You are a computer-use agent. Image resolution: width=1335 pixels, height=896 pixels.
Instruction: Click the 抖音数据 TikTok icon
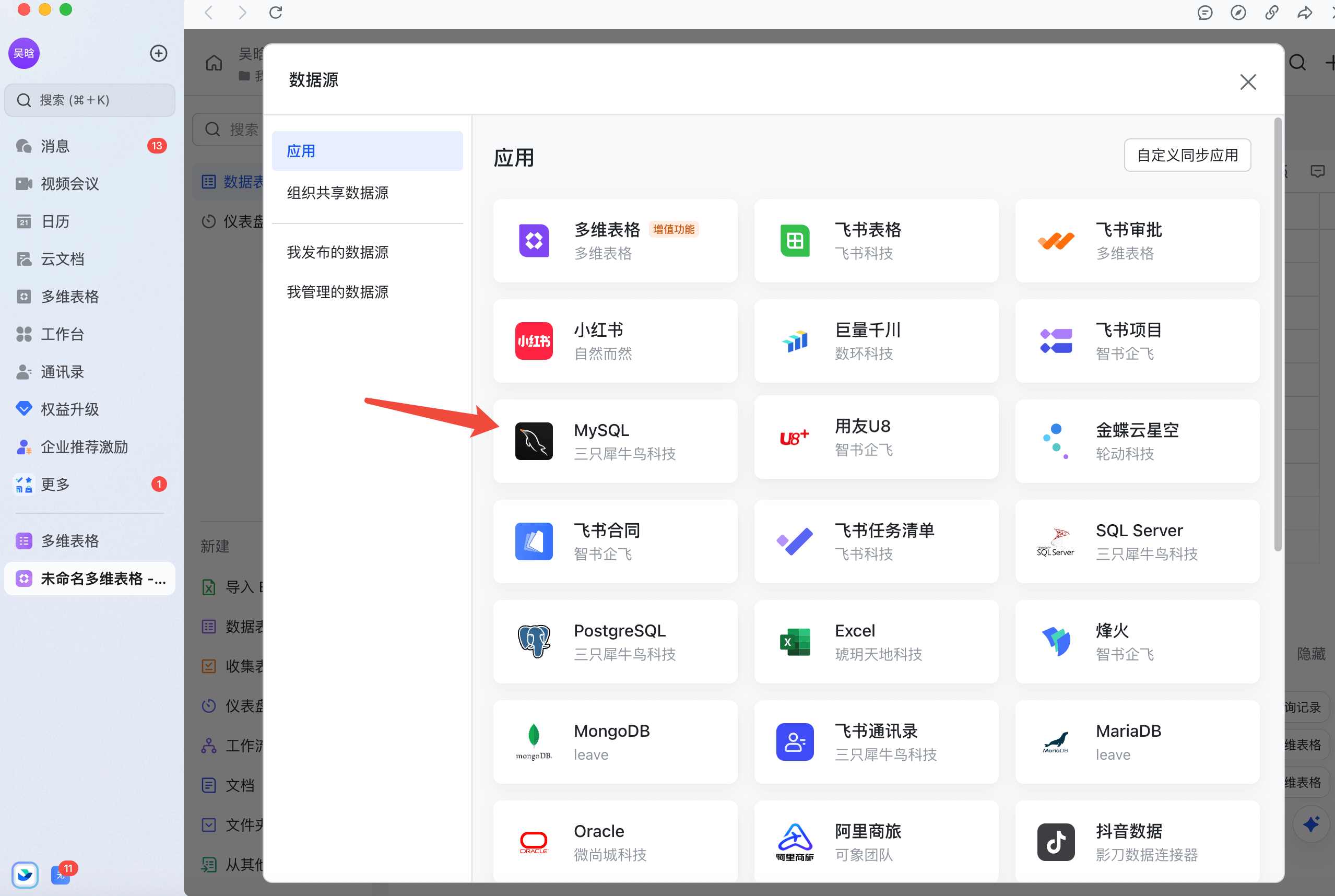(x=1056, y=842)
